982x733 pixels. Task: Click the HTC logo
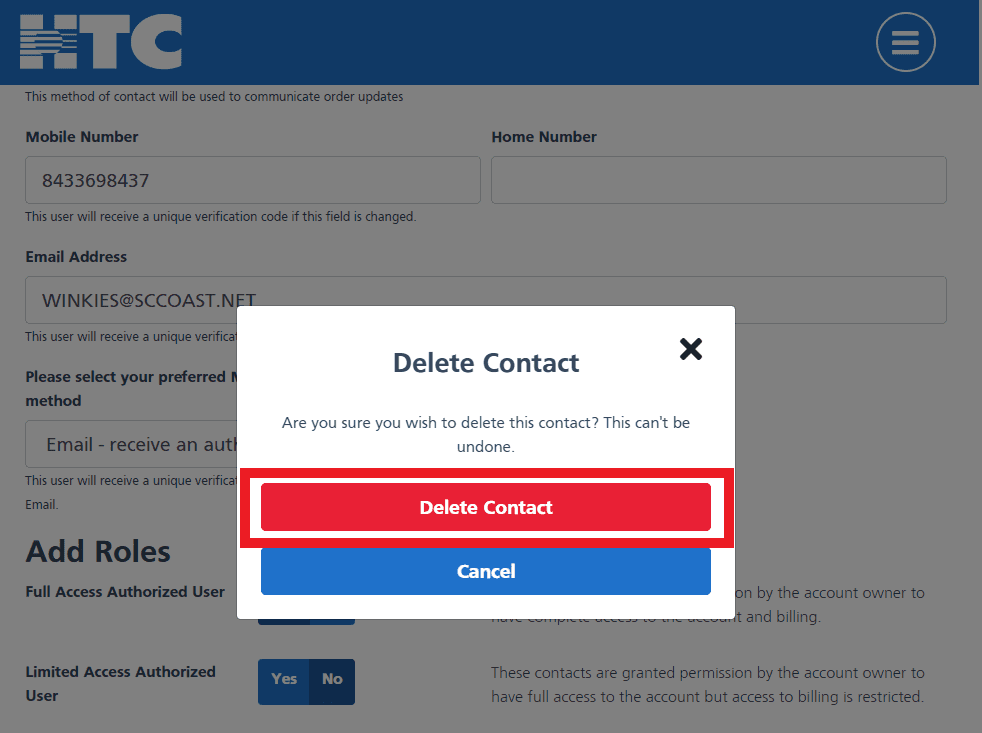[100, 42]
